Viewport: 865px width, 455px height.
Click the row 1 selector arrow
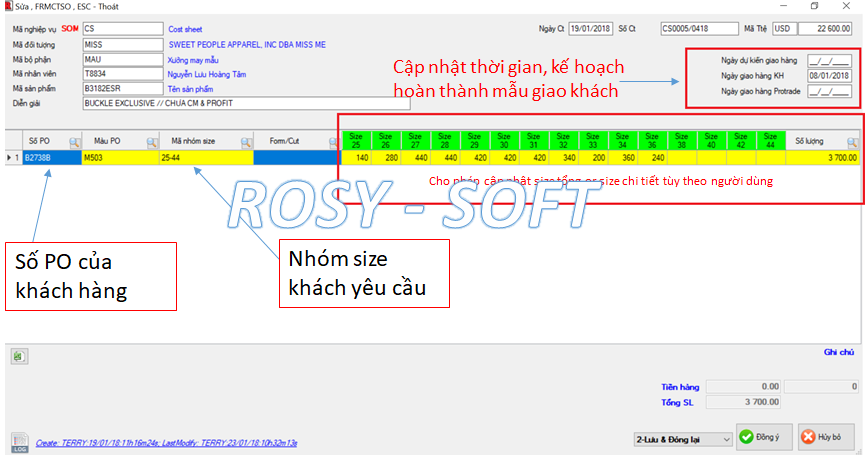[9, 158]
